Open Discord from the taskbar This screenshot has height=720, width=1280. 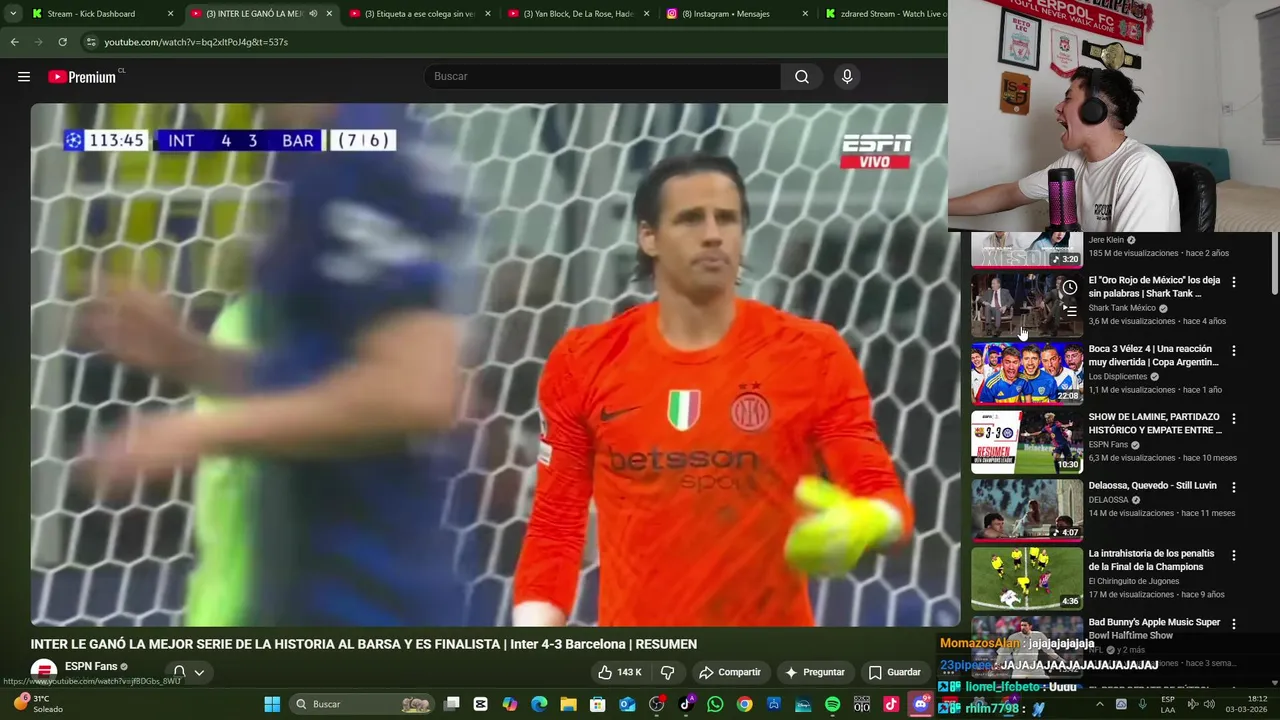tap(920, 704)
